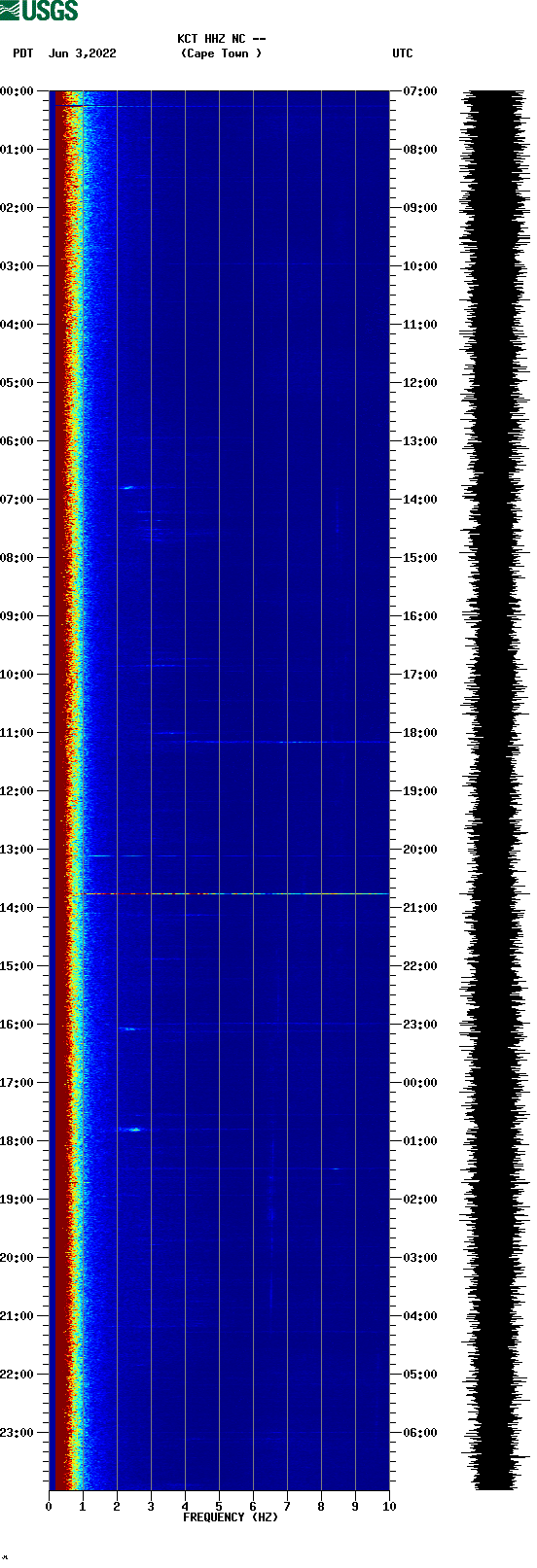Click the 15:00 label on UTC axis

[x=420, y=558]
